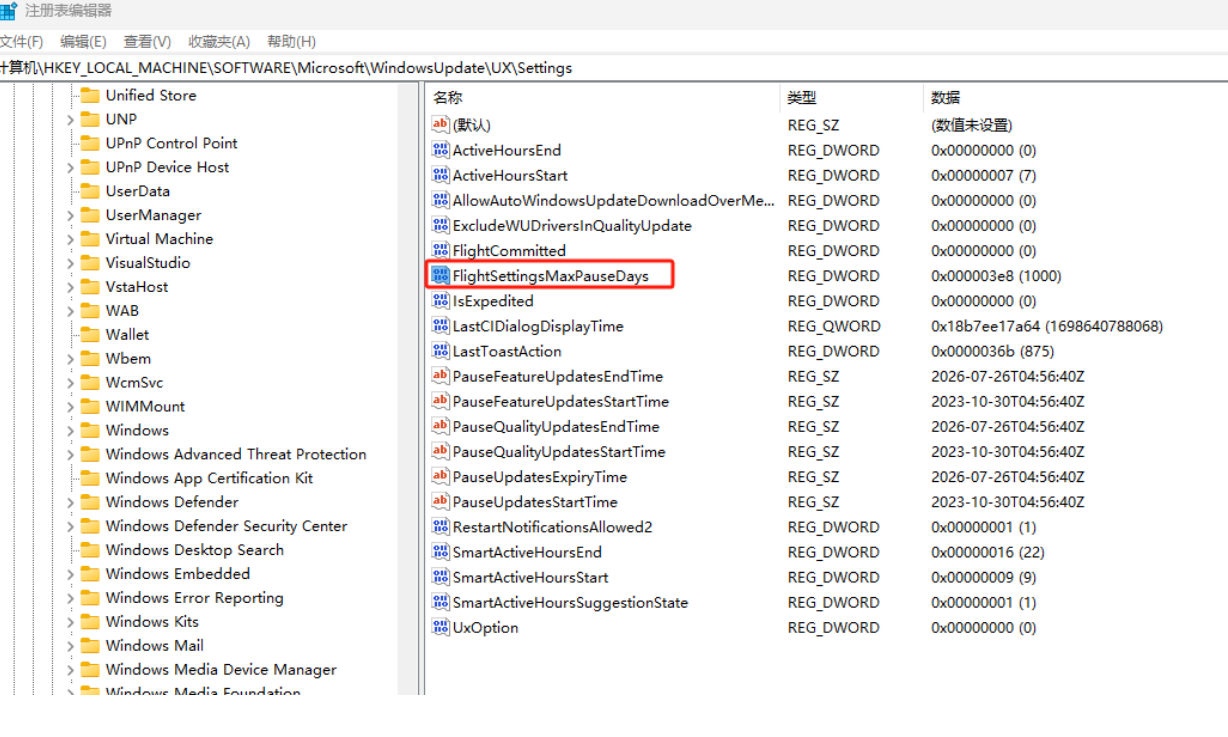Viewport: 1228px width, 737px height.
Task: Select the Windows Mail key
Action: tap(154, 646)
